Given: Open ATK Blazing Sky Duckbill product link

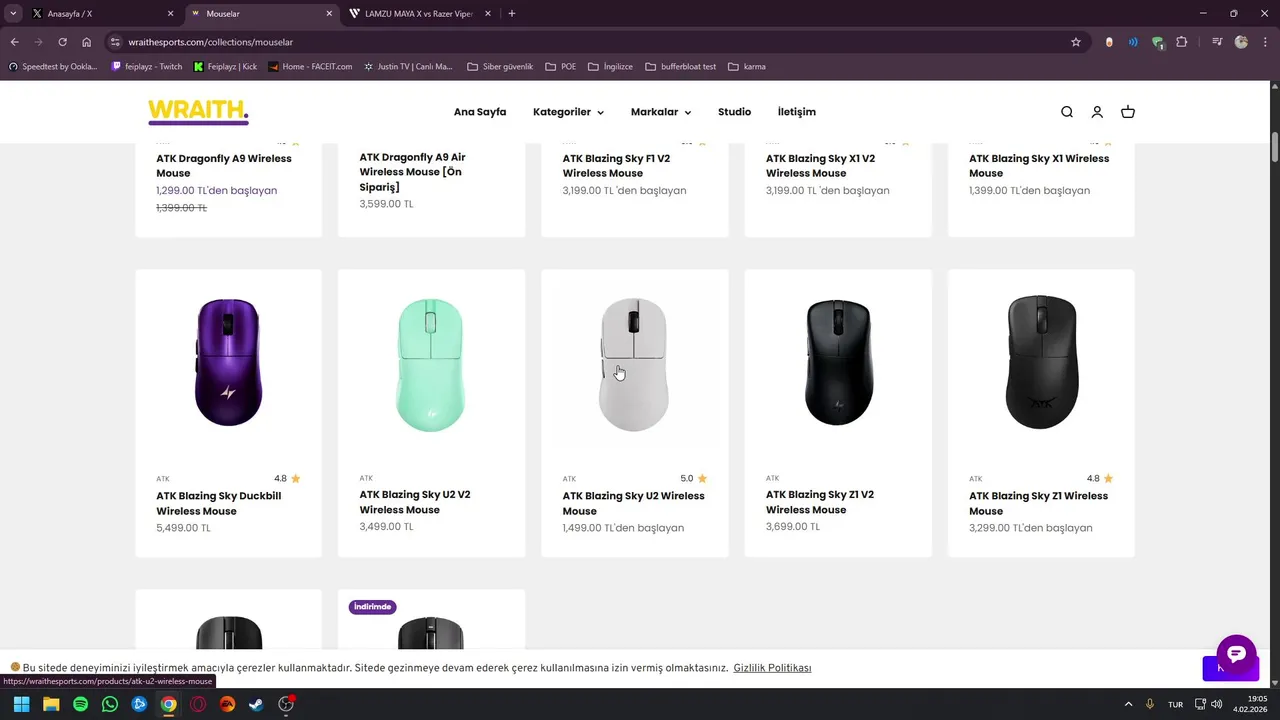Looking at the screenshot, I should tap(218, 503).
